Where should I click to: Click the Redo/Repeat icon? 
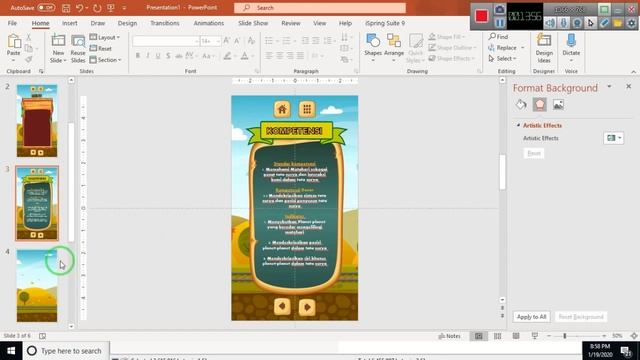(97, 8)
